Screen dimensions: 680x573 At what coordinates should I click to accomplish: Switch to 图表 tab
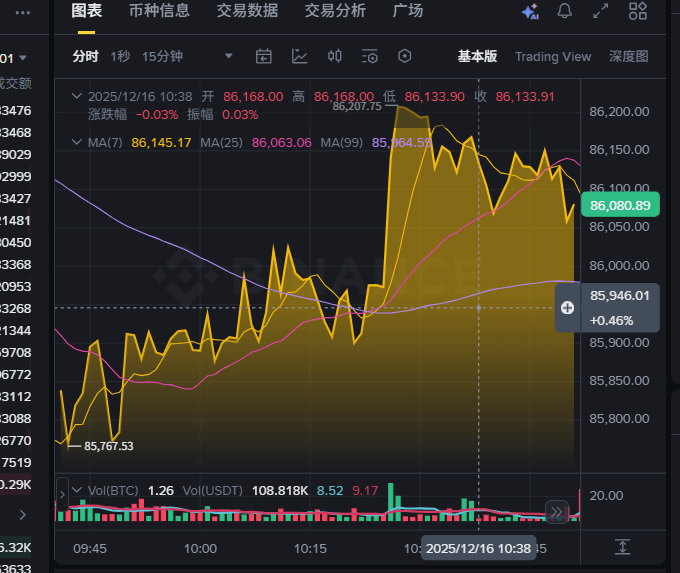(x=87, y=11)
